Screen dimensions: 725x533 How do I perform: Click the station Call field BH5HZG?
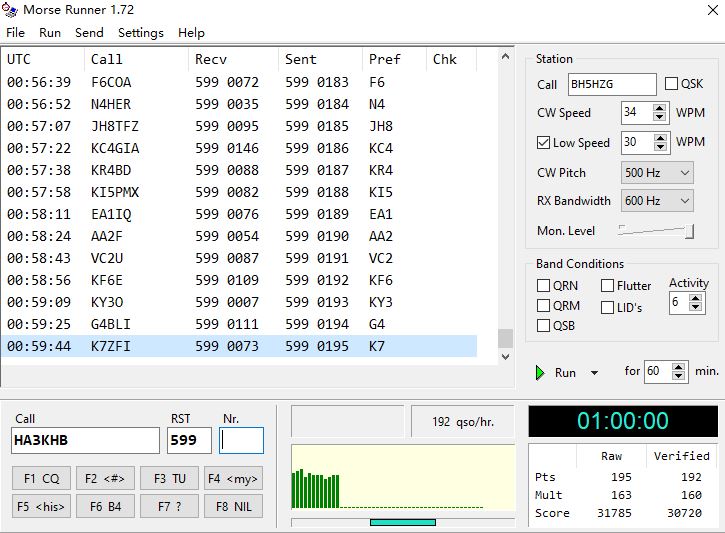(x=612, y=84)
